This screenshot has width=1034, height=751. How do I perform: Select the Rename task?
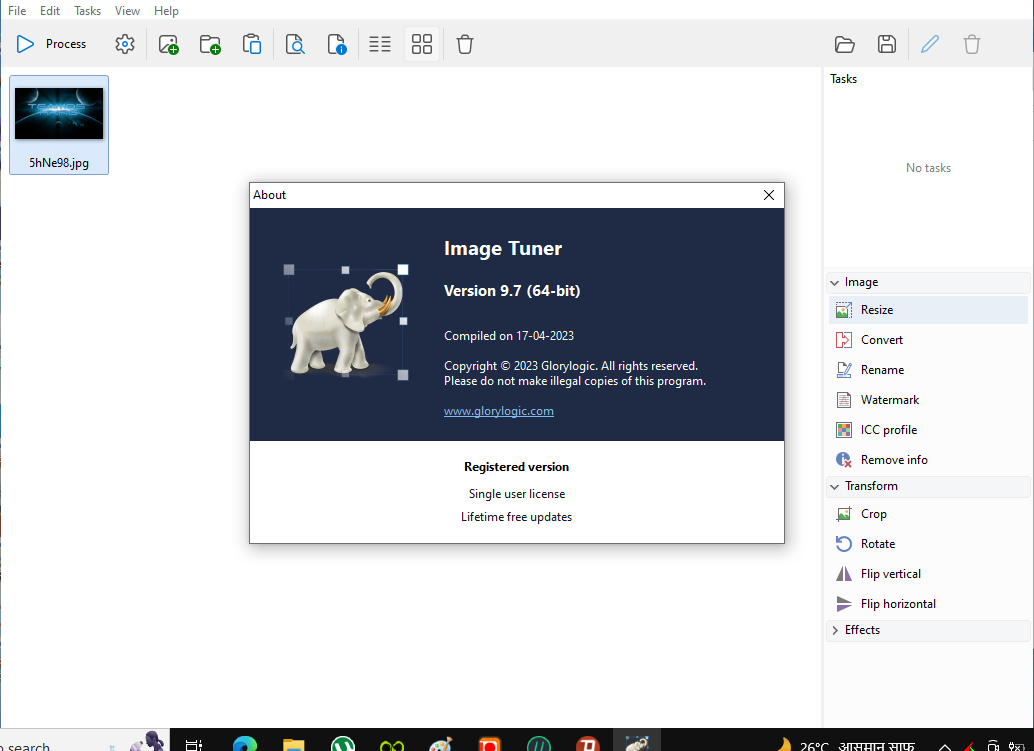(x=928, y=370)
